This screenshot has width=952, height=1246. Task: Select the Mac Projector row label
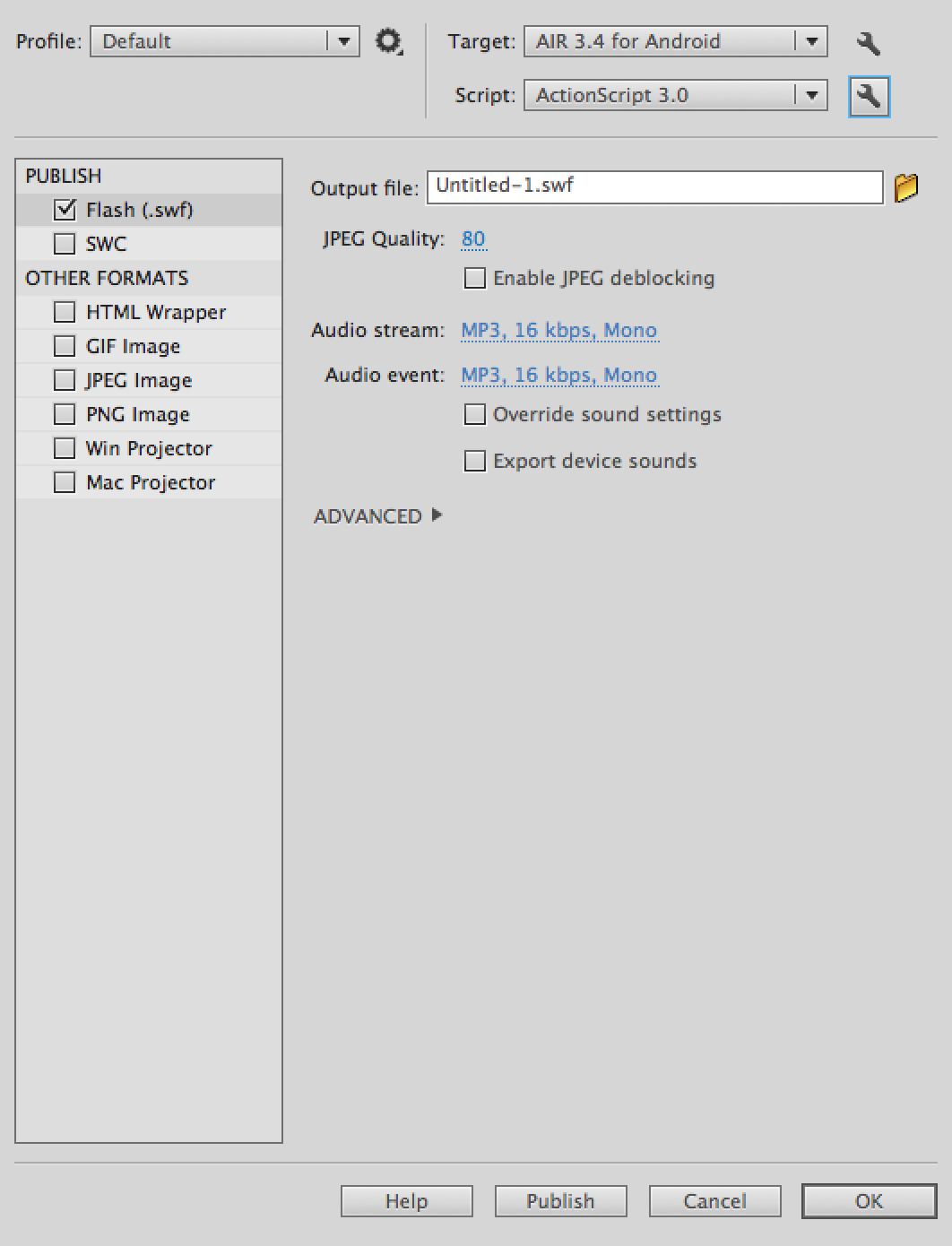[151, 482]
